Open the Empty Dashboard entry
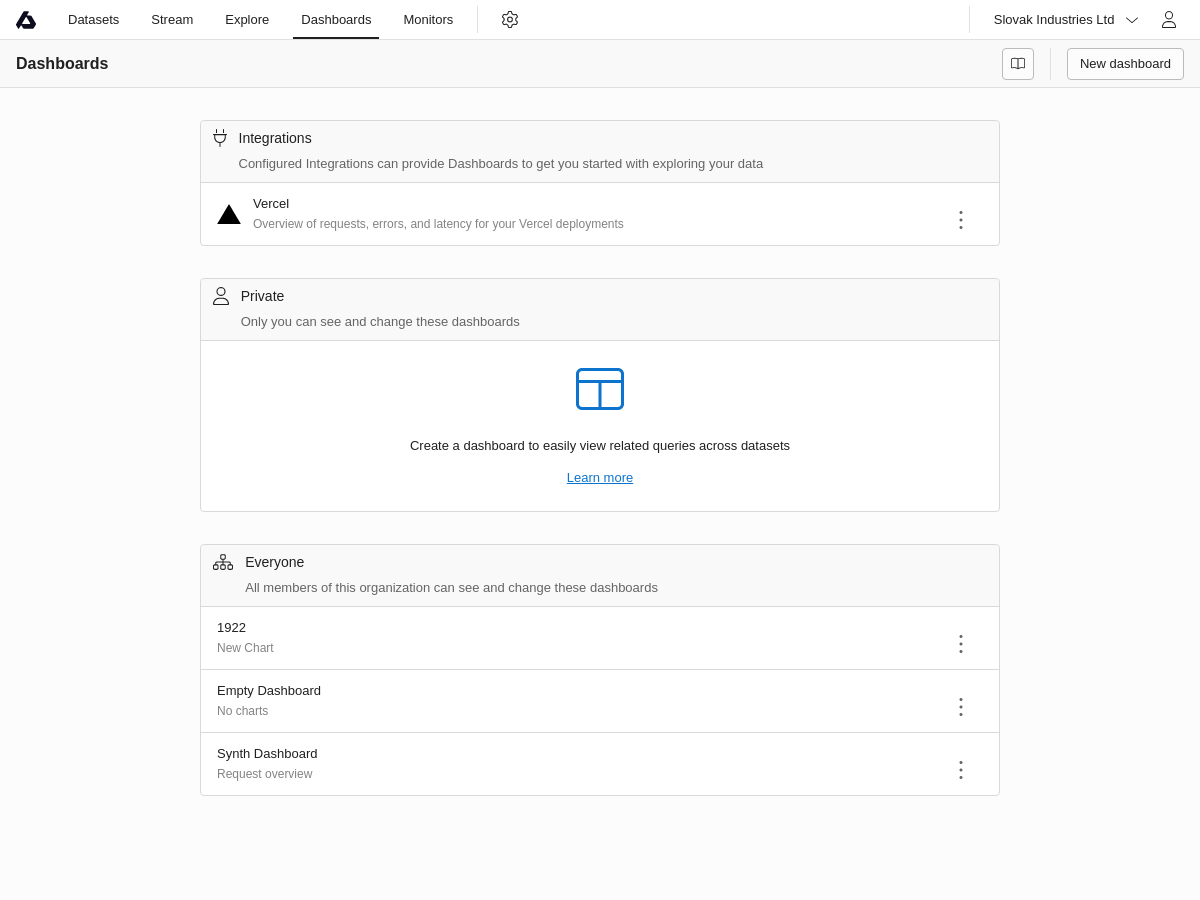The image size is (1200, 900). pos(269,691)
